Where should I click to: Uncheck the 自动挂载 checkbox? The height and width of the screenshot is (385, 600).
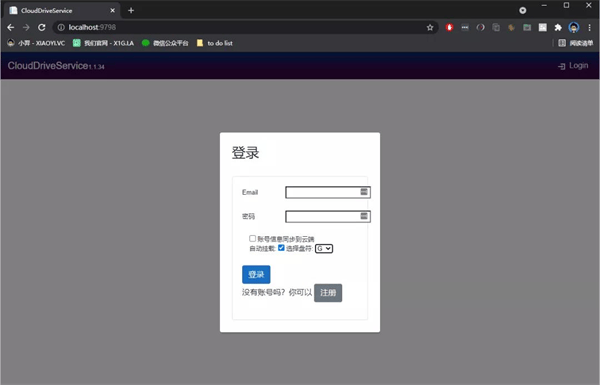tap(281, 248)
